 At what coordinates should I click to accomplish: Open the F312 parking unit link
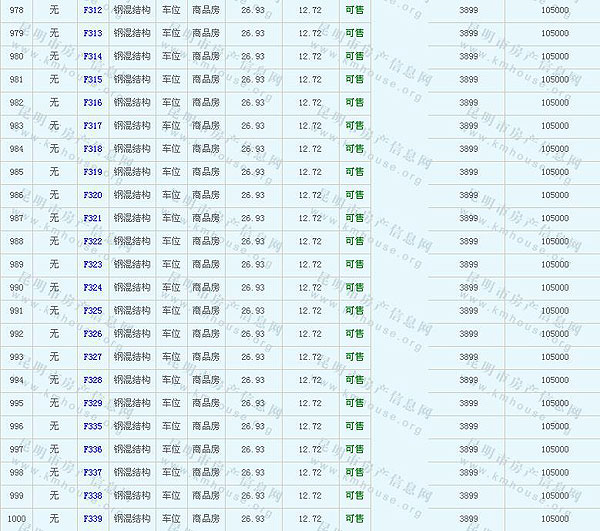click(93, 10)
